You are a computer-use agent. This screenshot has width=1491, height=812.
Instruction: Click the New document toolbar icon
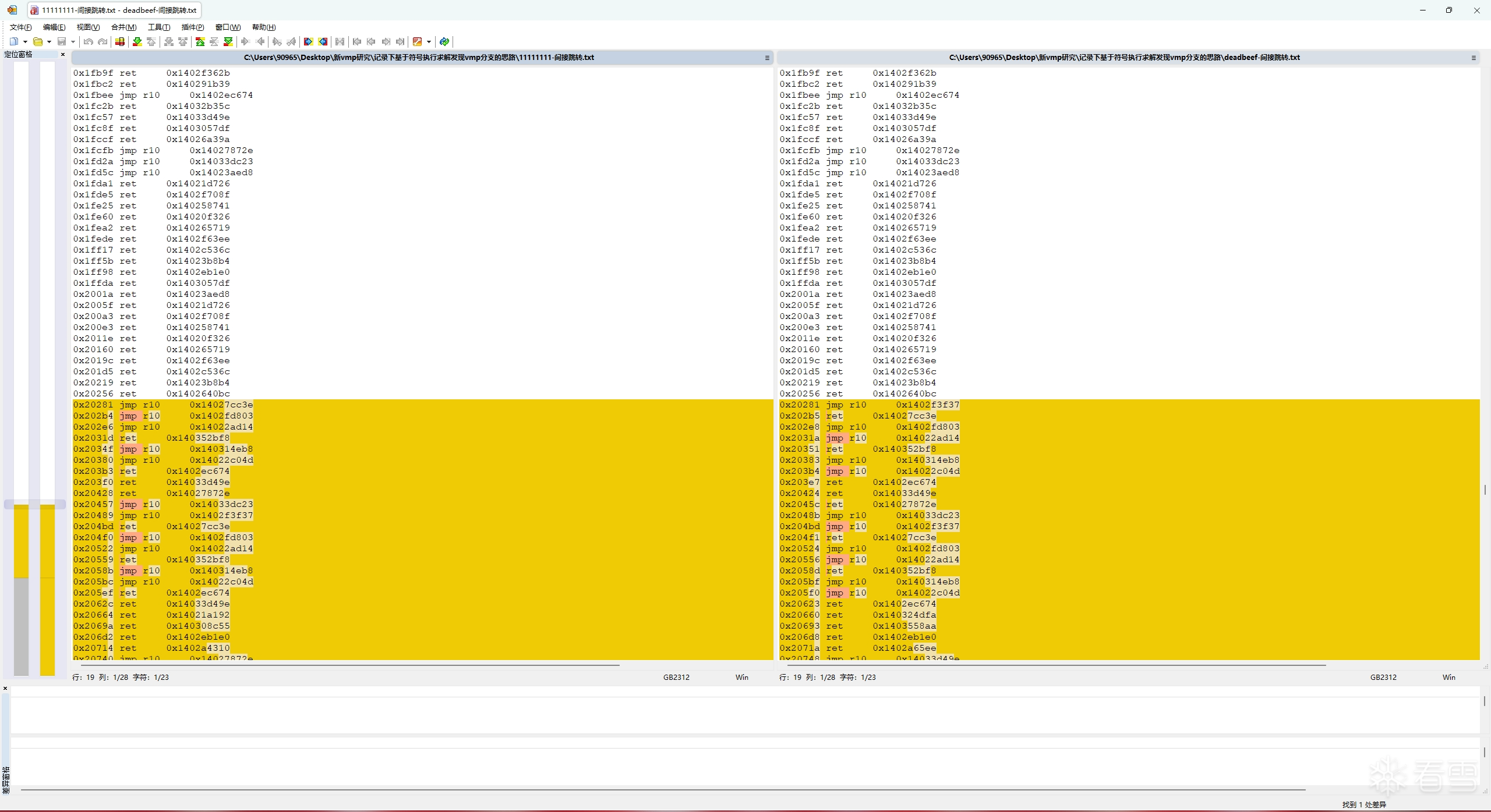pos(14,41)
